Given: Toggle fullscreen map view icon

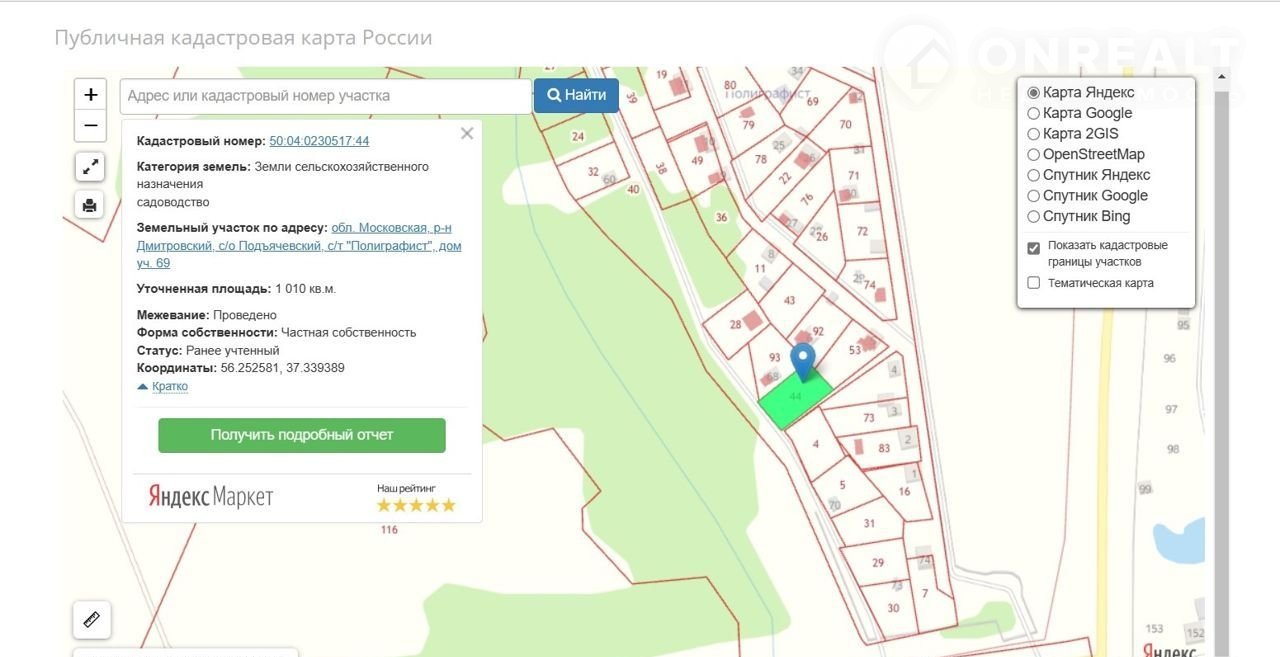Looking at the screenshot, I should coord(90,167).
